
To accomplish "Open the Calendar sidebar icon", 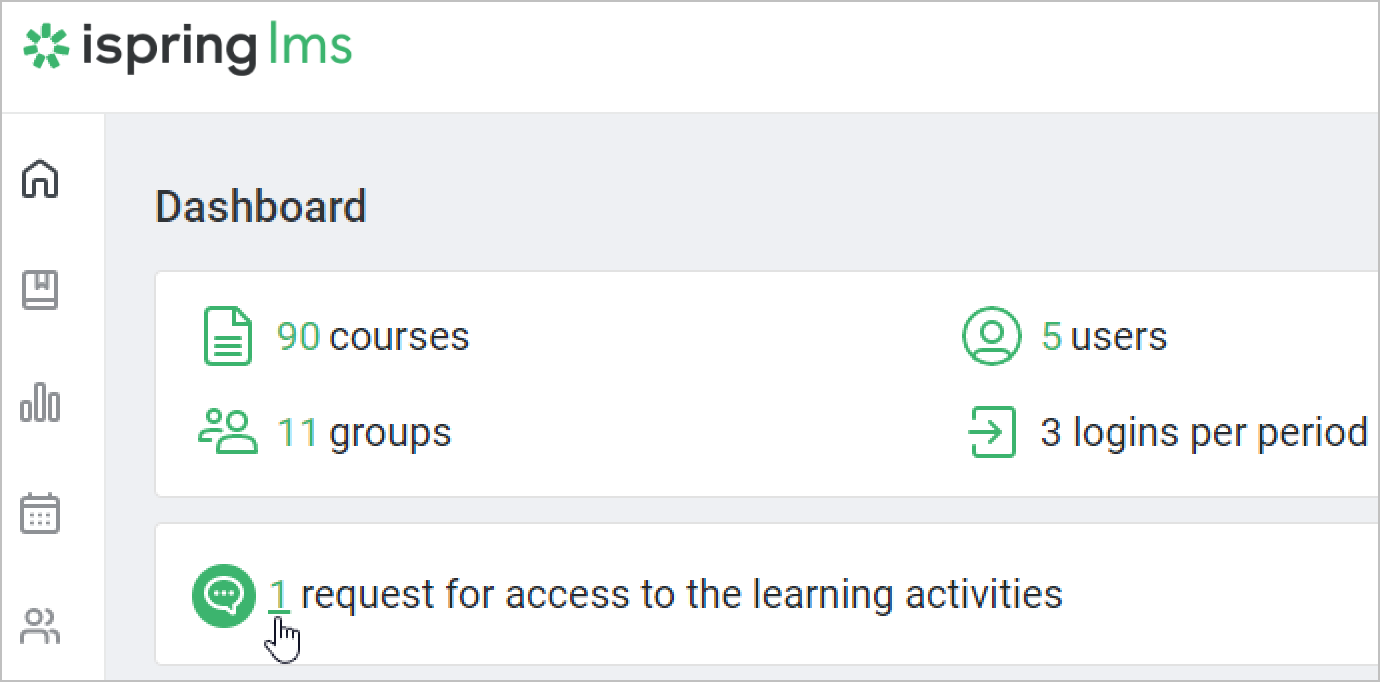I will tap(40, 514).
